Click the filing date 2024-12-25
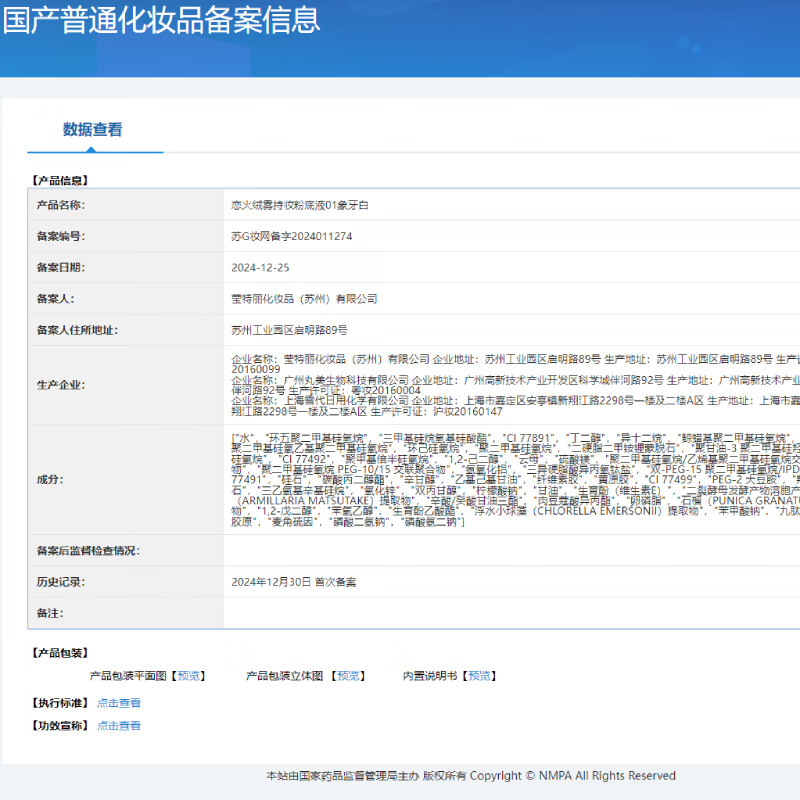800x800 pixels. click(260, 268)
